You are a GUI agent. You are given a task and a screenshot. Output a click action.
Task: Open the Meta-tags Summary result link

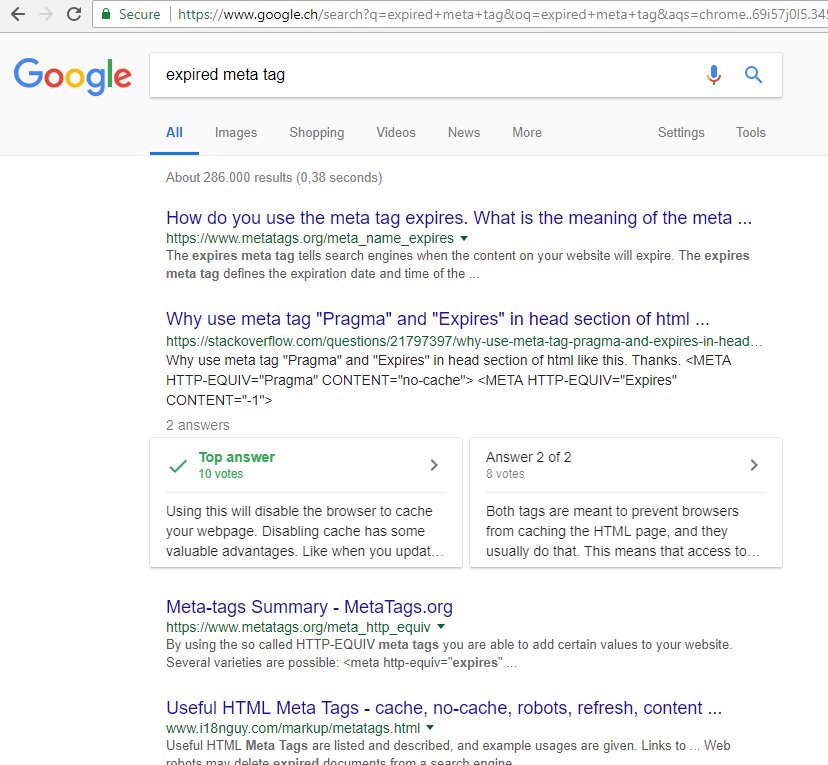(x=310, y=607)
